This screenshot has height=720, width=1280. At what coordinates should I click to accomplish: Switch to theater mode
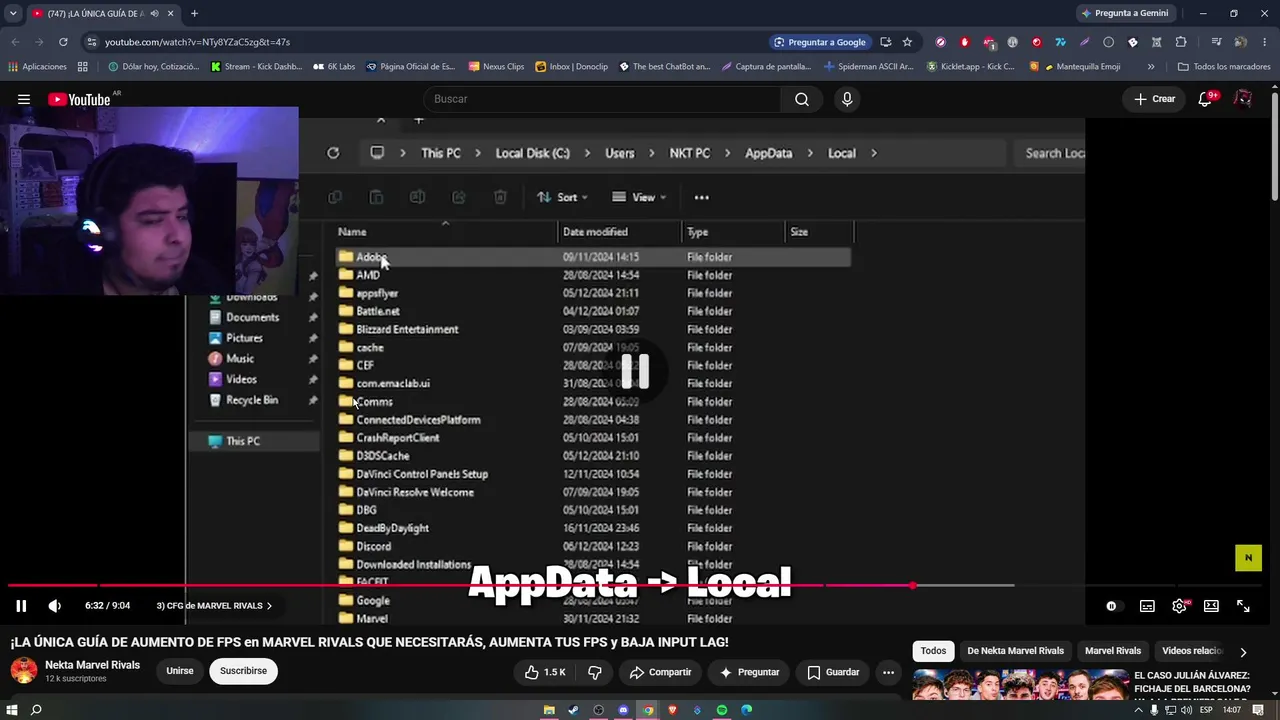1211,606
